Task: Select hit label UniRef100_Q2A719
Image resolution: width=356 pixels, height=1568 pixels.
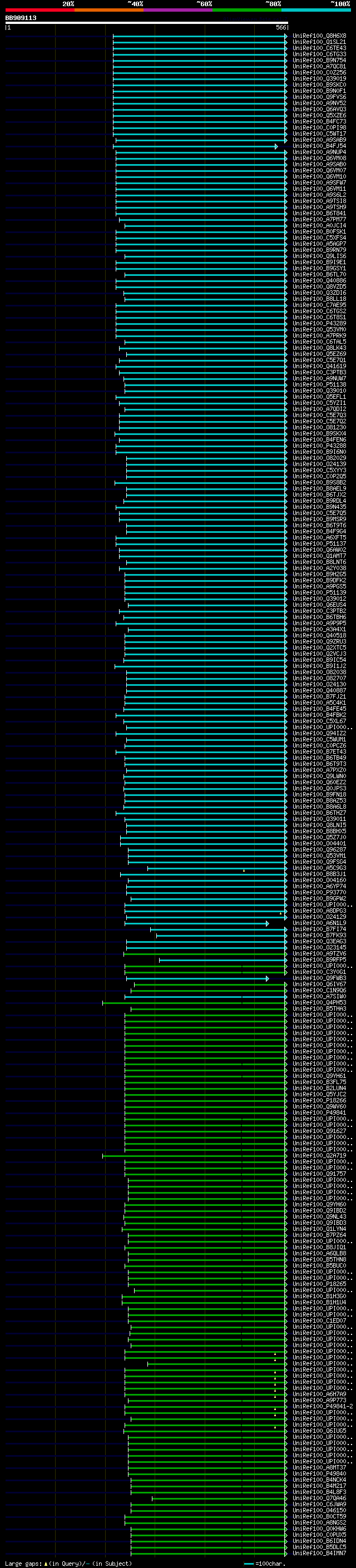Action: coord(319,1155)
